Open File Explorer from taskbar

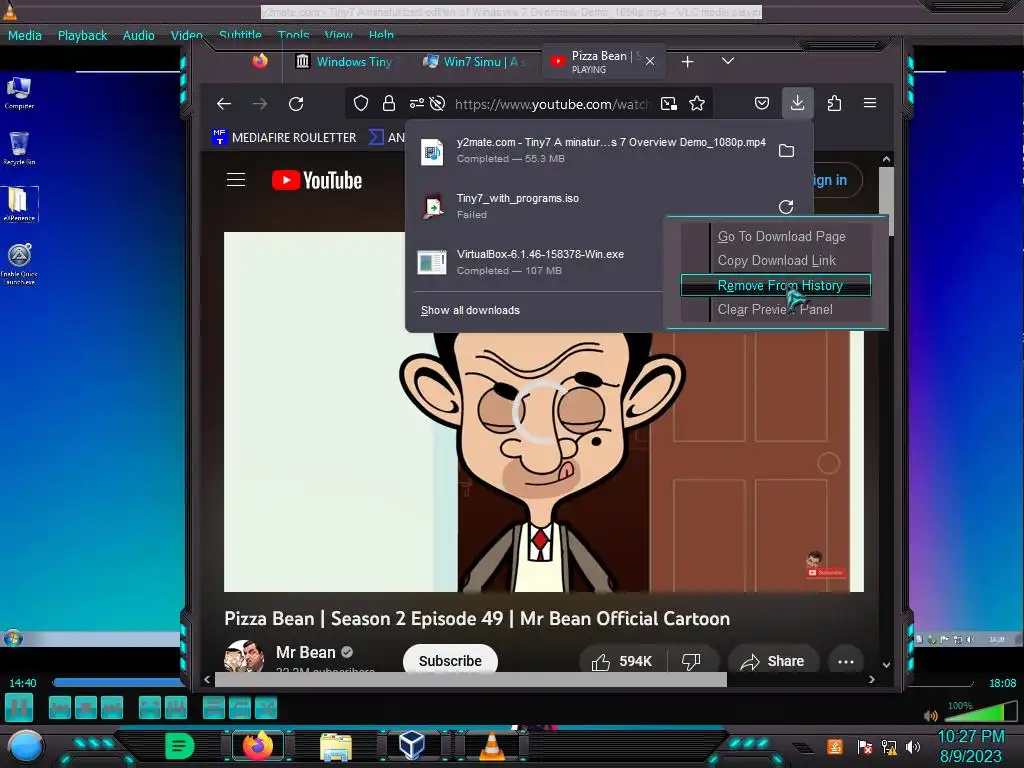336,746
